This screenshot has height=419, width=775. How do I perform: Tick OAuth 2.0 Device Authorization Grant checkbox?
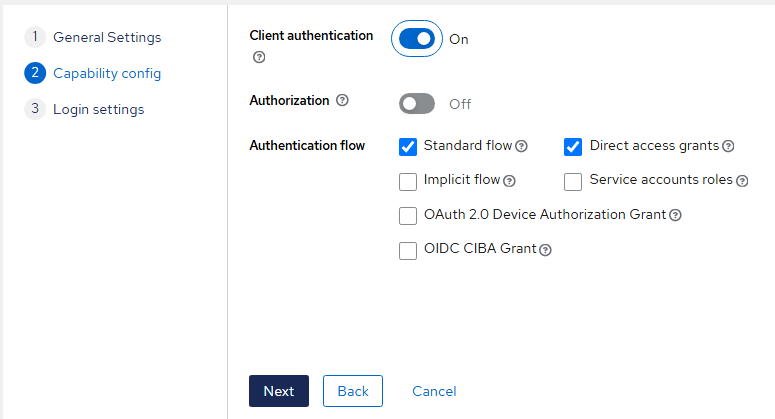coord(408,215)
